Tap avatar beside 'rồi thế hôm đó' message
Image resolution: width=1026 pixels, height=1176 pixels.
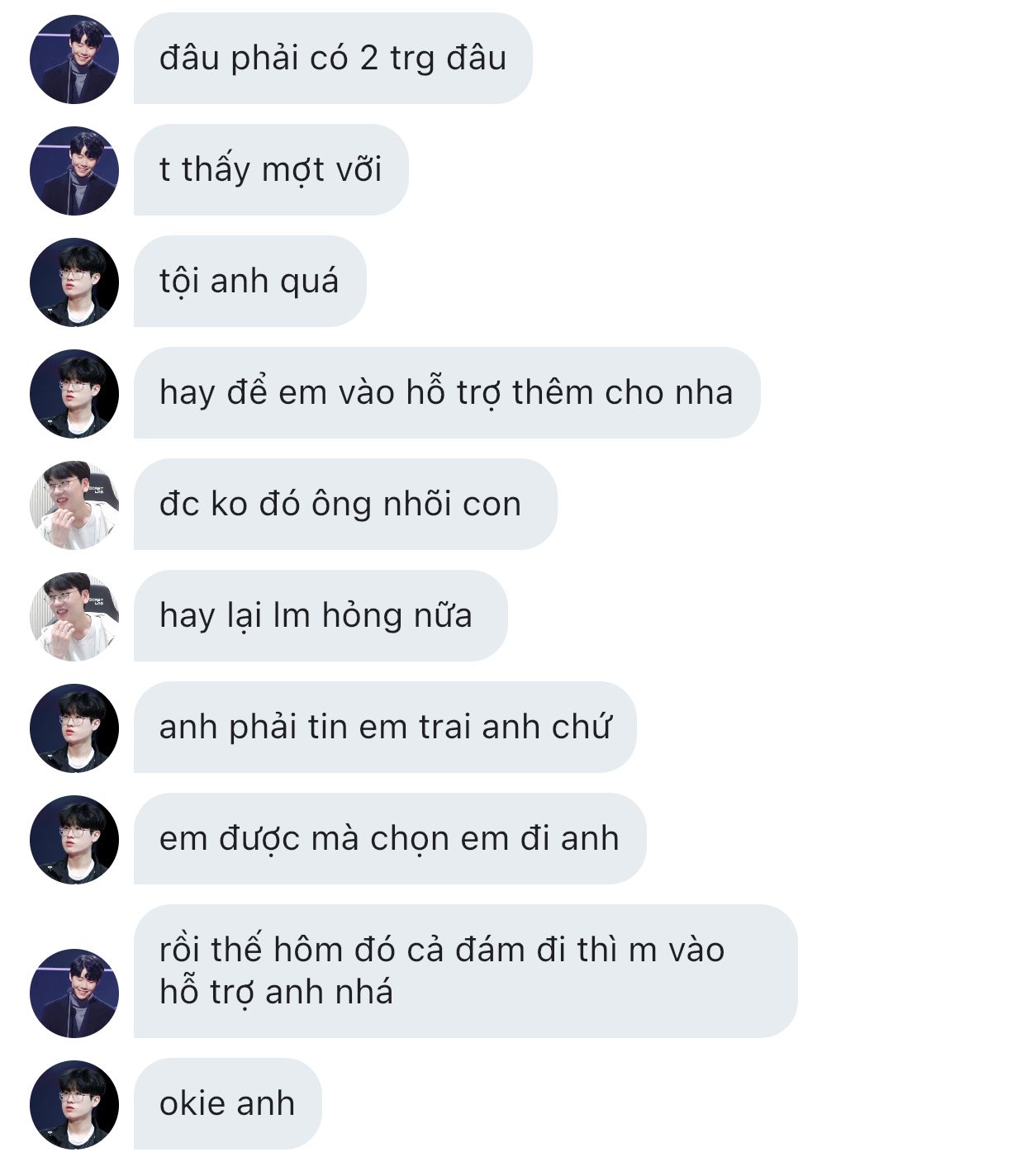(74, 993)
